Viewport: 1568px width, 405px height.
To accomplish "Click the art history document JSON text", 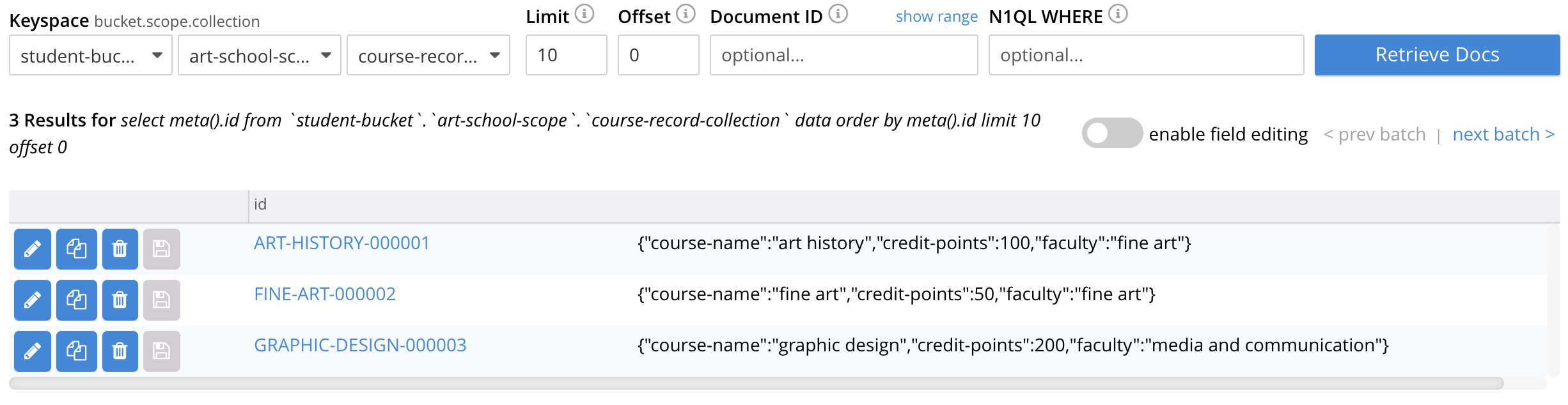I will (914, 243).
